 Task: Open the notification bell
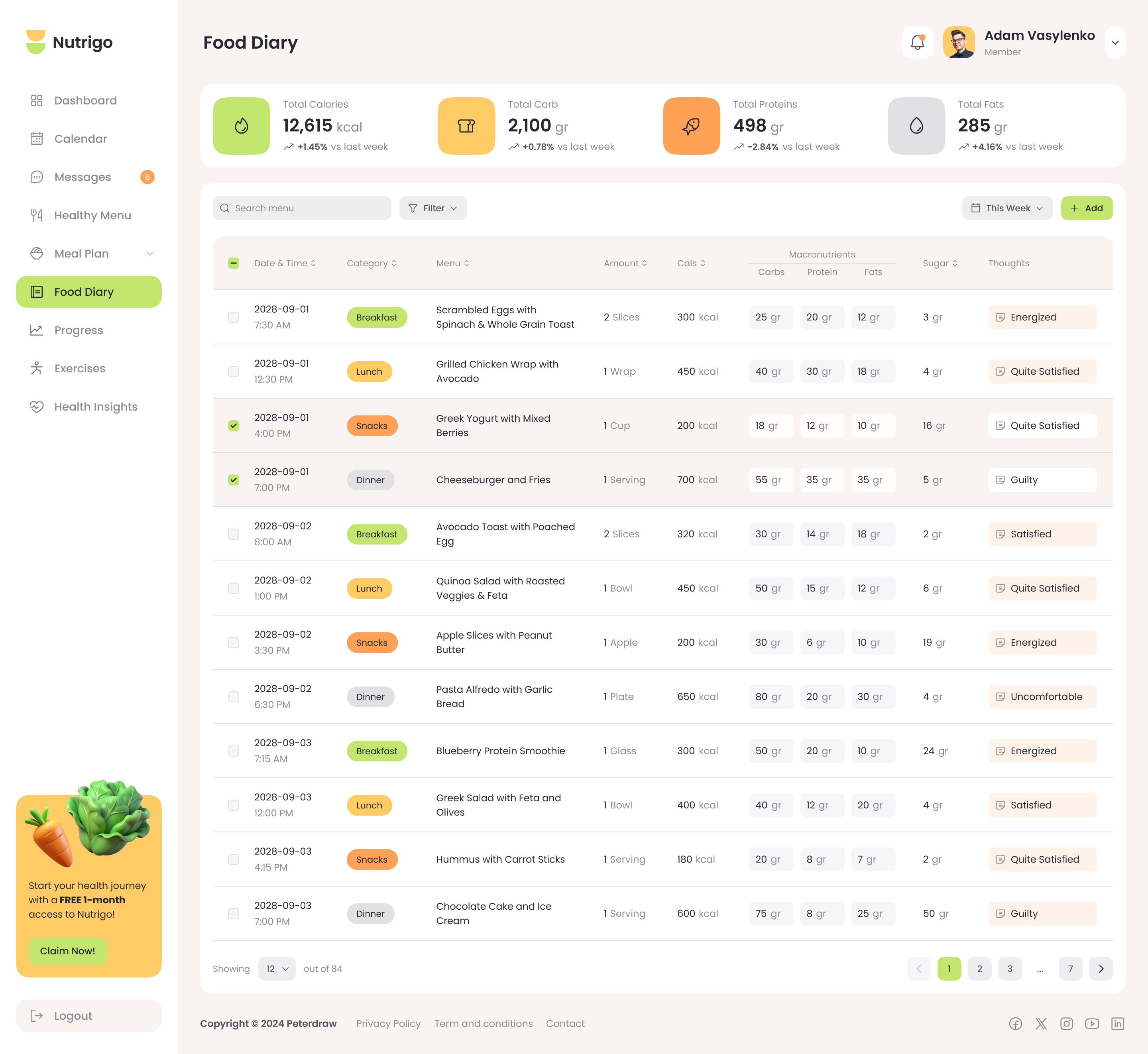(x=918, y=42)
